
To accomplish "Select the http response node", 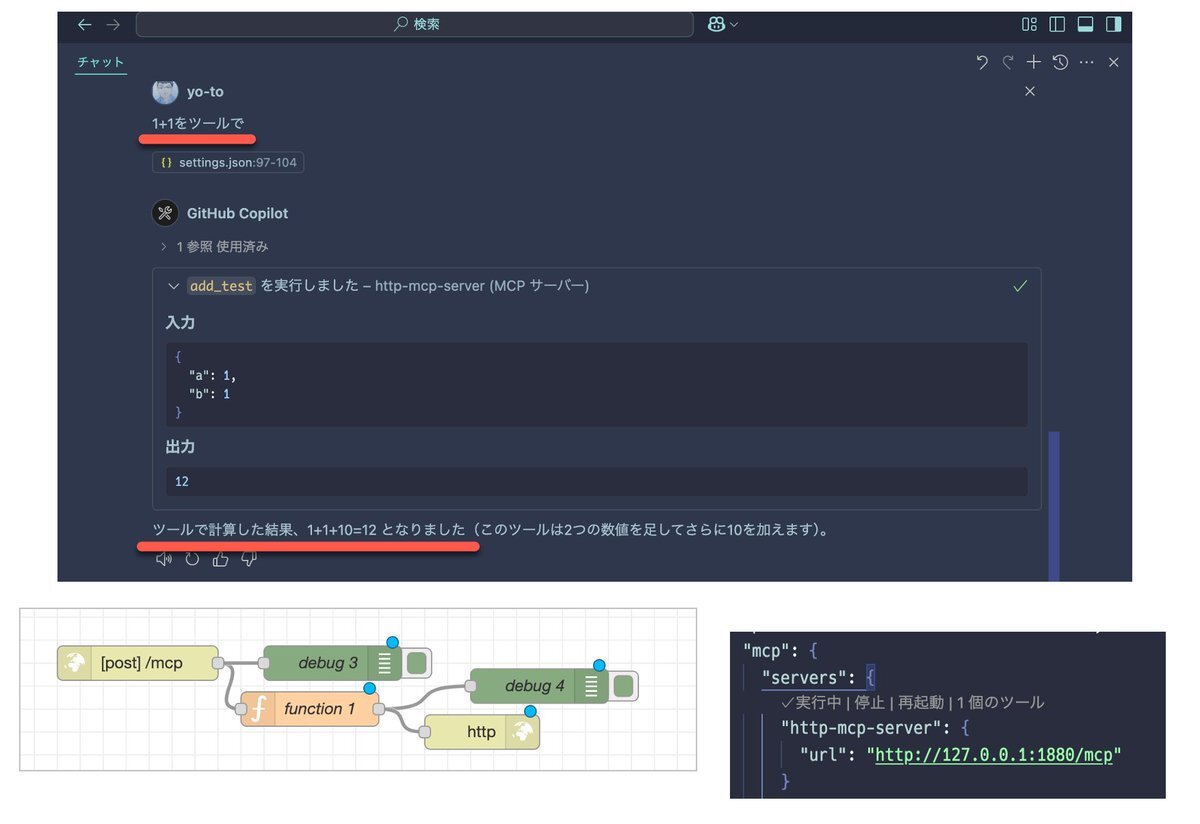I will [x=482, y=732].
